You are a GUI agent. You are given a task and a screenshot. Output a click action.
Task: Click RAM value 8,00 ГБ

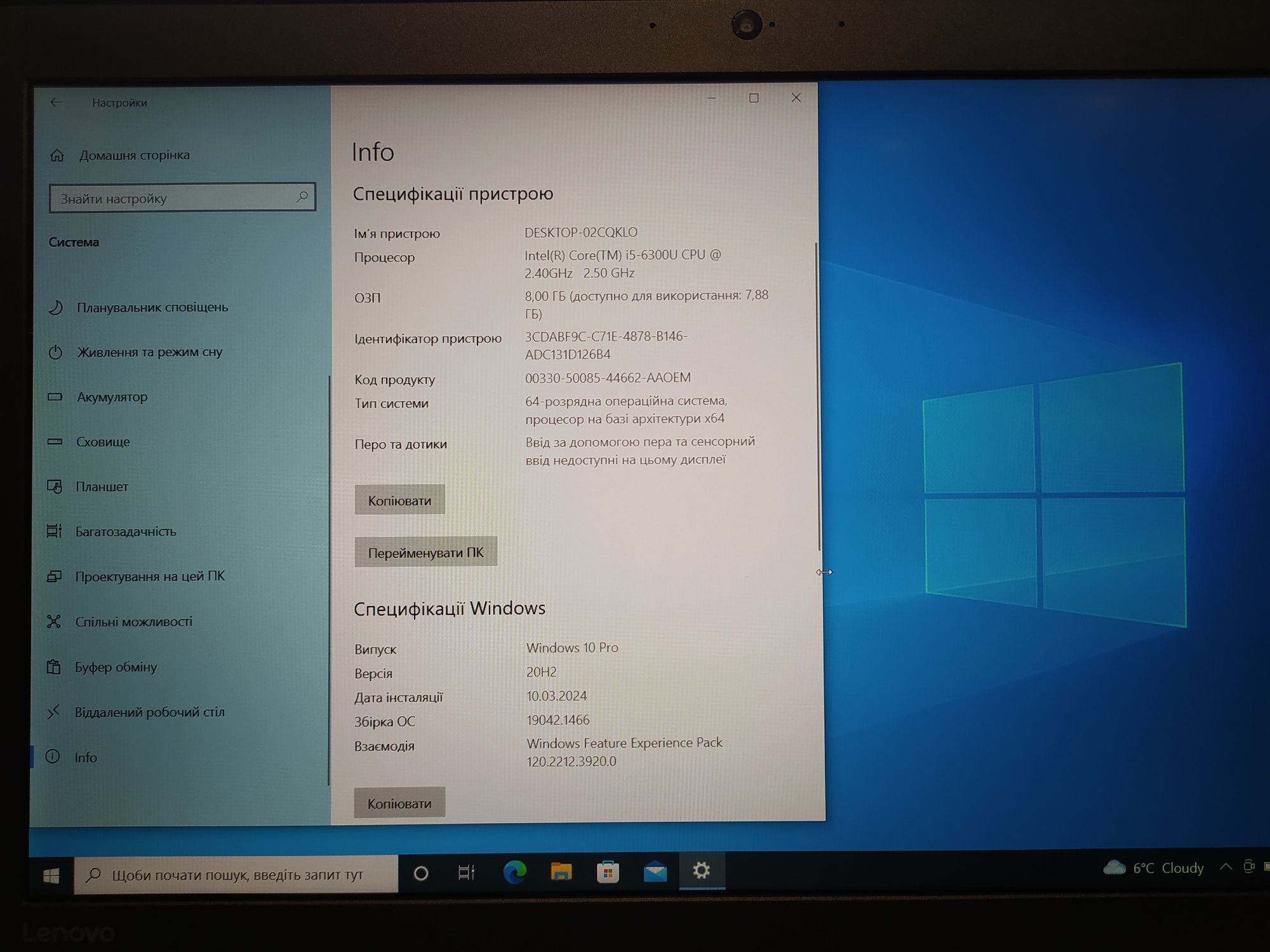click(x=646, y=304)
